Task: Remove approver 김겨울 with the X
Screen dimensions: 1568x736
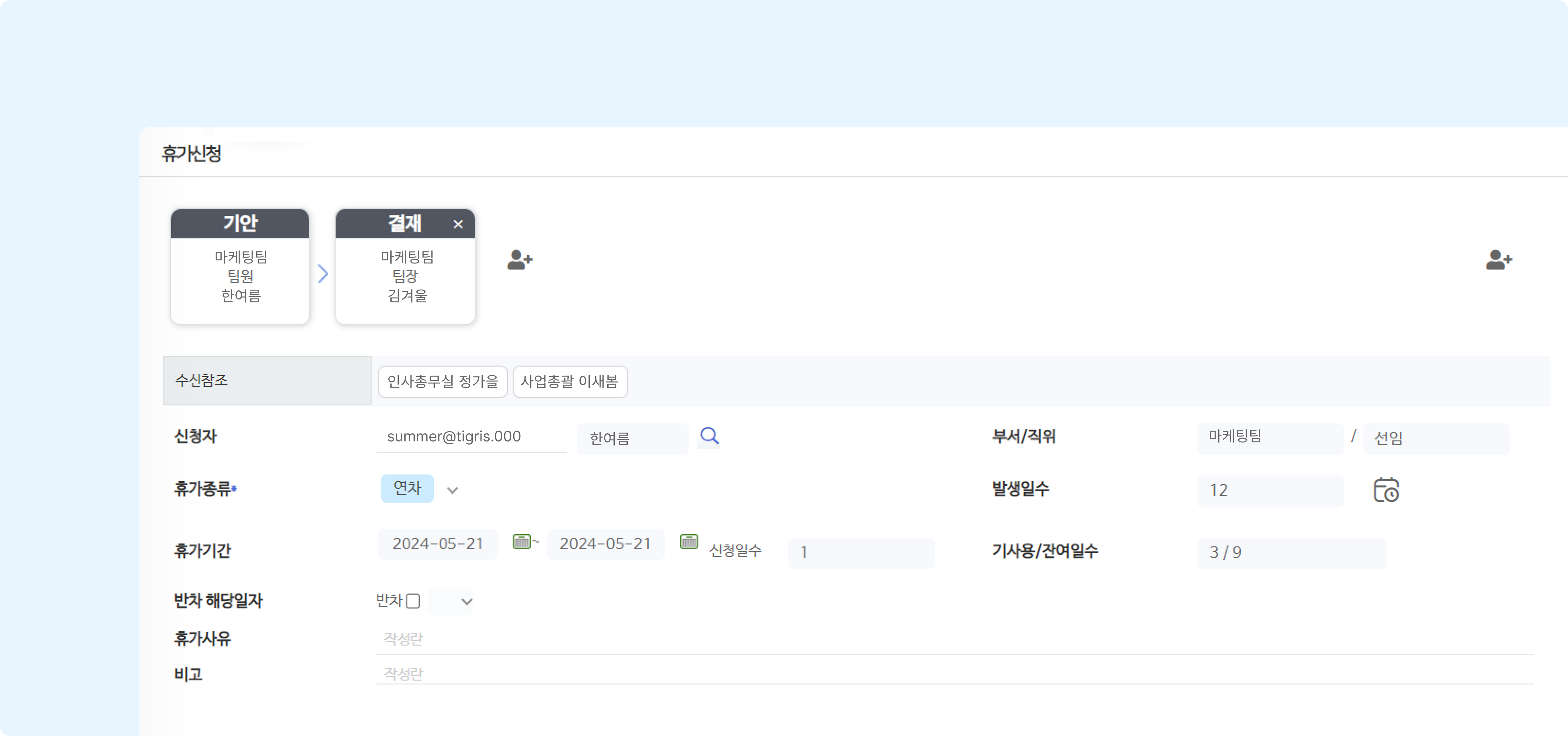Action: coord(458,224)
